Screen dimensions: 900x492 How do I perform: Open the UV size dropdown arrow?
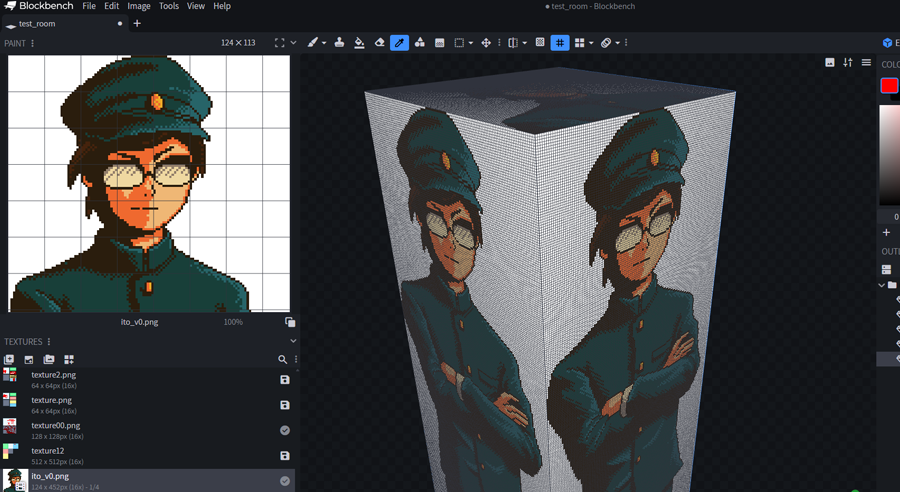pos(293,43)
